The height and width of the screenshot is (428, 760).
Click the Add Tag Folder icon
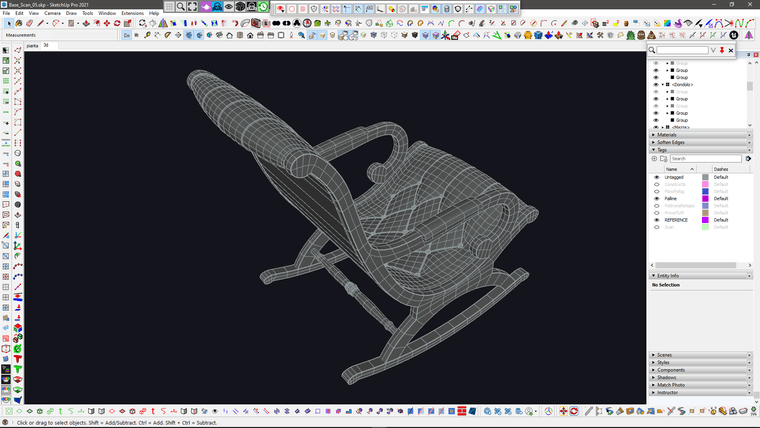(x=664, y=158)
